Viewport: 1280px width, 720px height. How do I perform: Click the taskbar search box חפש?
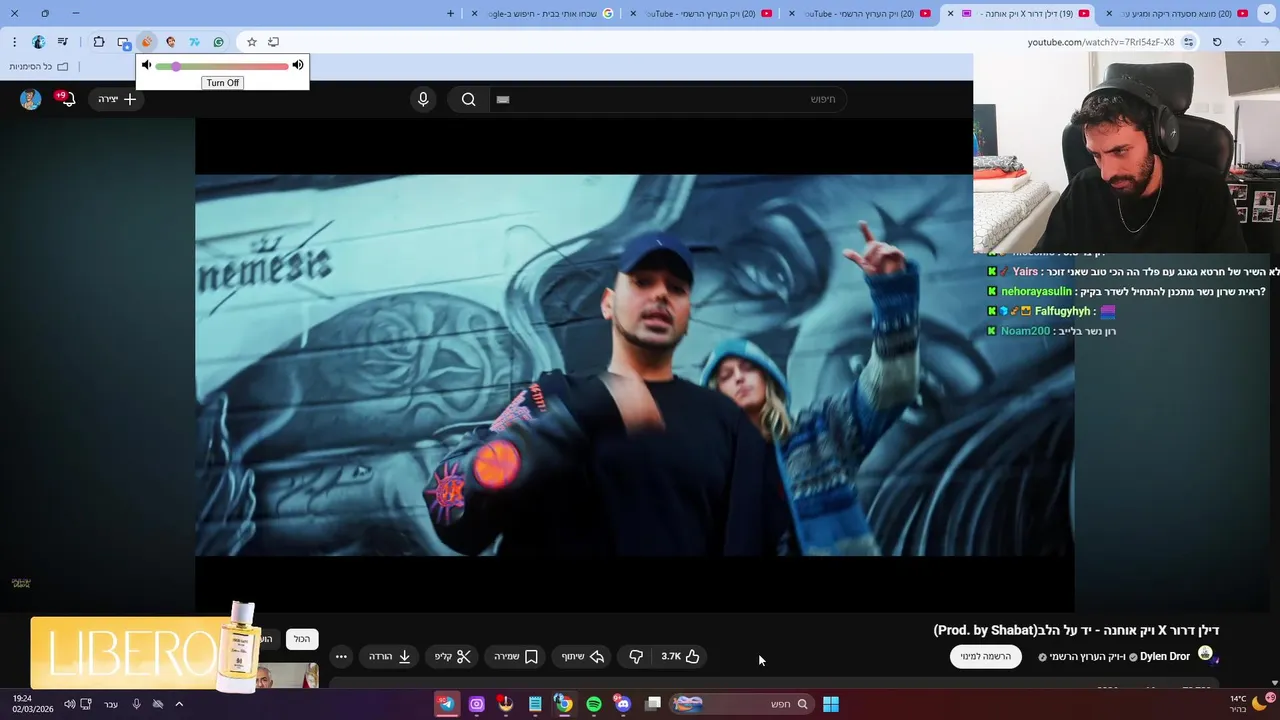click(743, 704)
